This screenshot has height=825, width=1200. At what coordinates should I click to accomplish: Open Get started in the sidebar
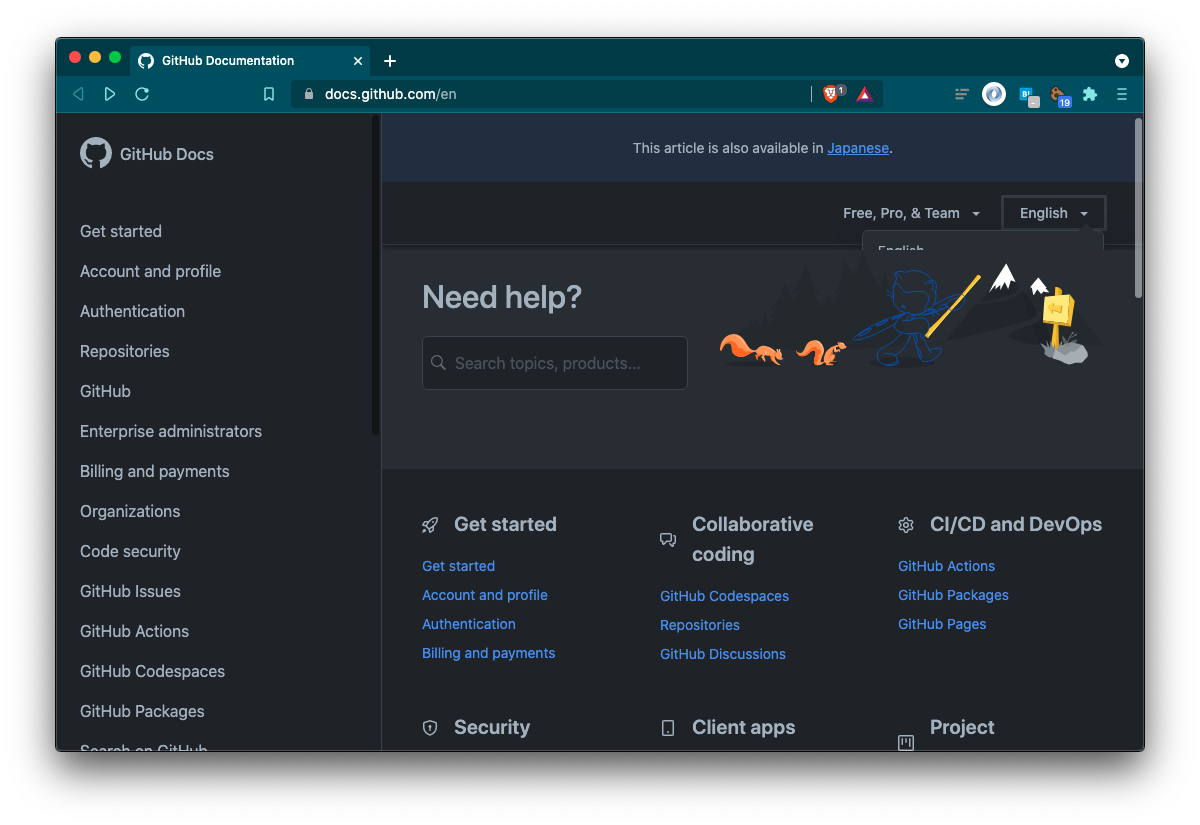pos(121,231)
